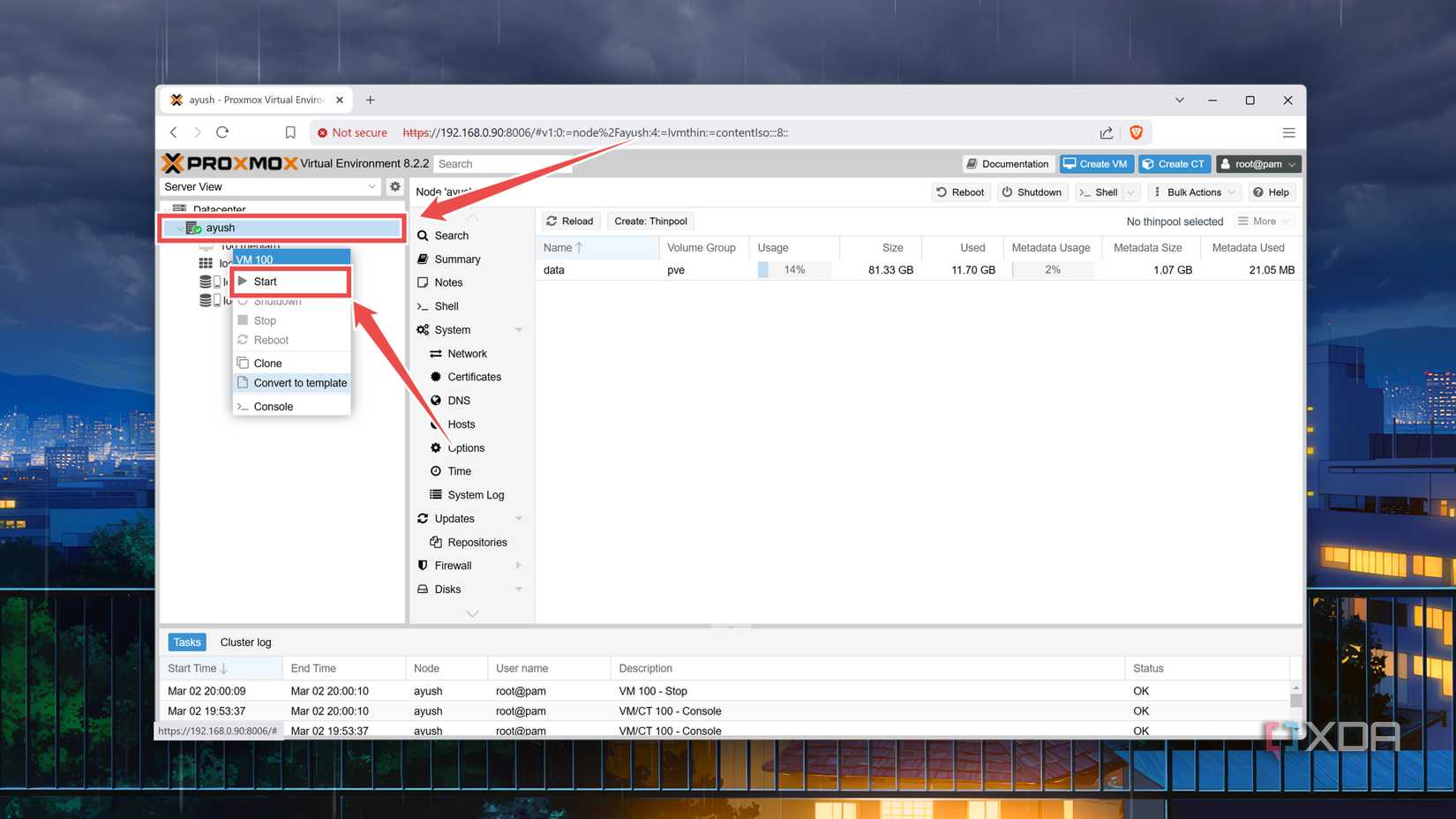This screenshot has width=1456, height=819.
Task: Open the root@pam user menu
Action: [x=1258, y=163]
